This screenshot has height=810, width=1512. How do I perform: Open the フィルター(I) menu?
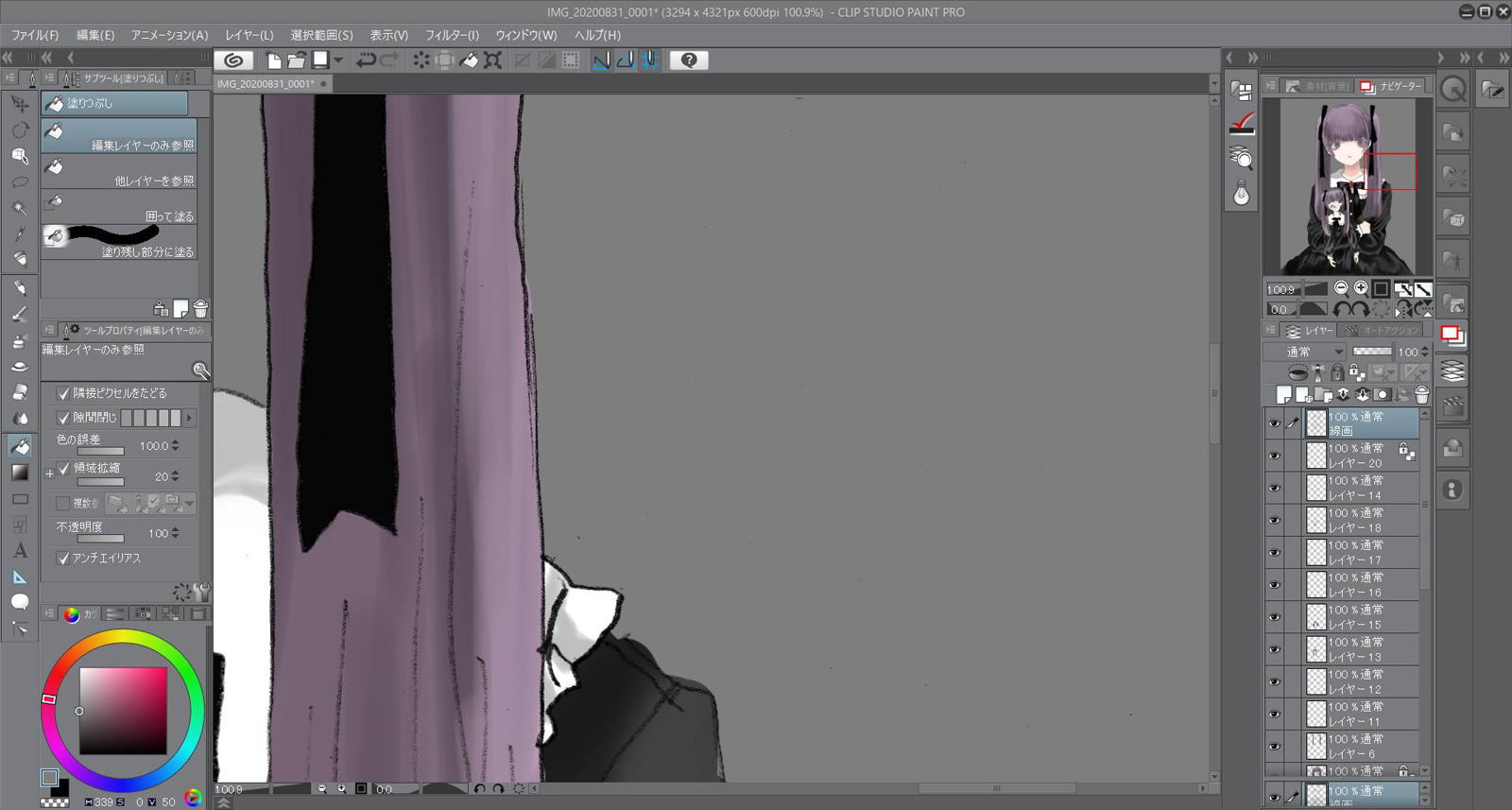pos(452,35)
